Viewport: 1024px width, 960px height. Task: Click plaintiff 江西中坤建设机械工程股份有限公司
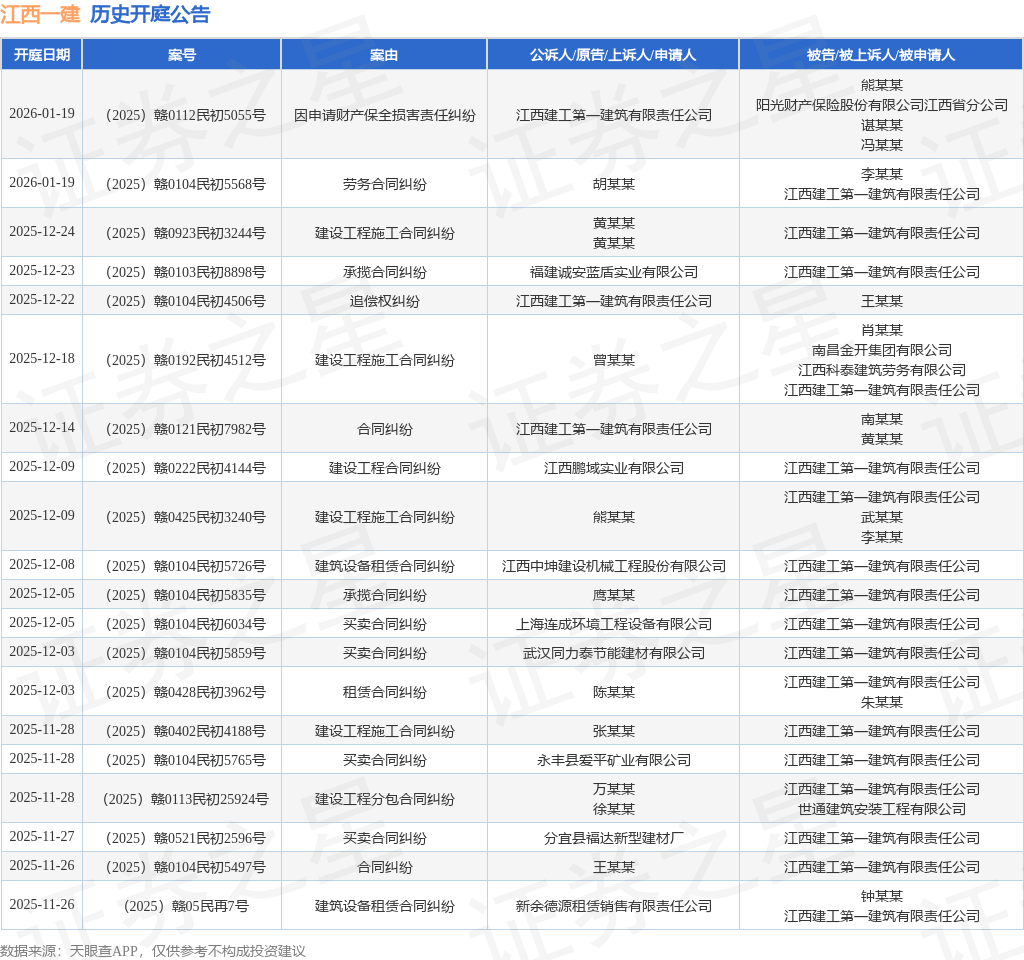pos(614,566)
